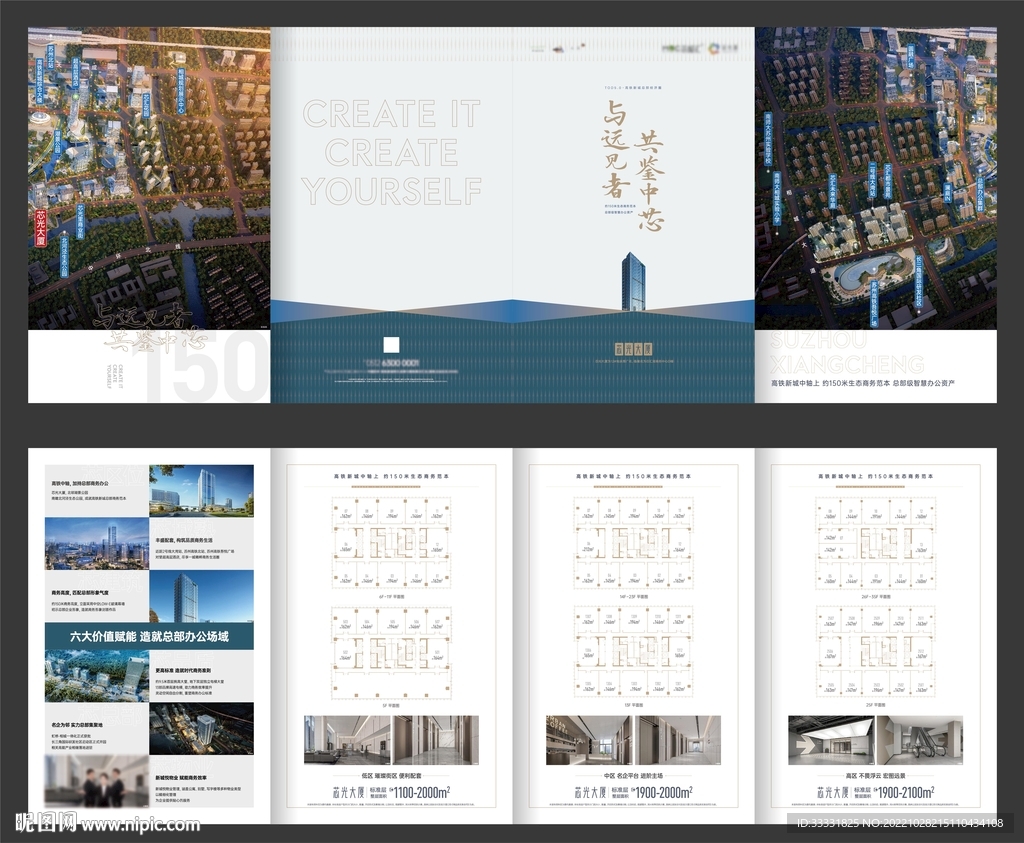
Task: Open the Urban Coffee interior photo on mid-zone page
Action: click(x=589, y=740)
